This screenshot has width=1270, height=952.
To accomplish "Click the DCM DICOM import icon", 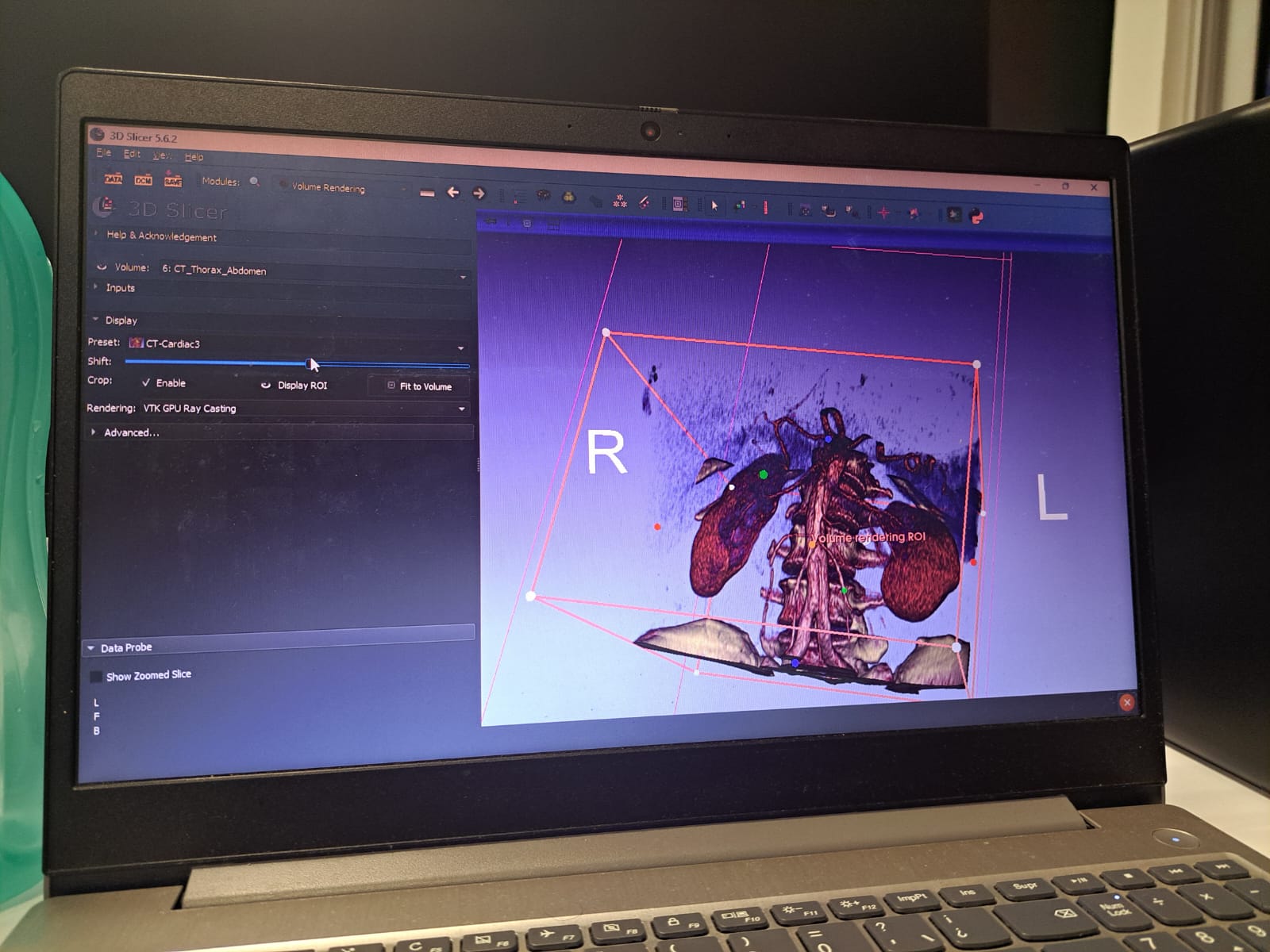I will pyautogui.click(x=143, y=180).
